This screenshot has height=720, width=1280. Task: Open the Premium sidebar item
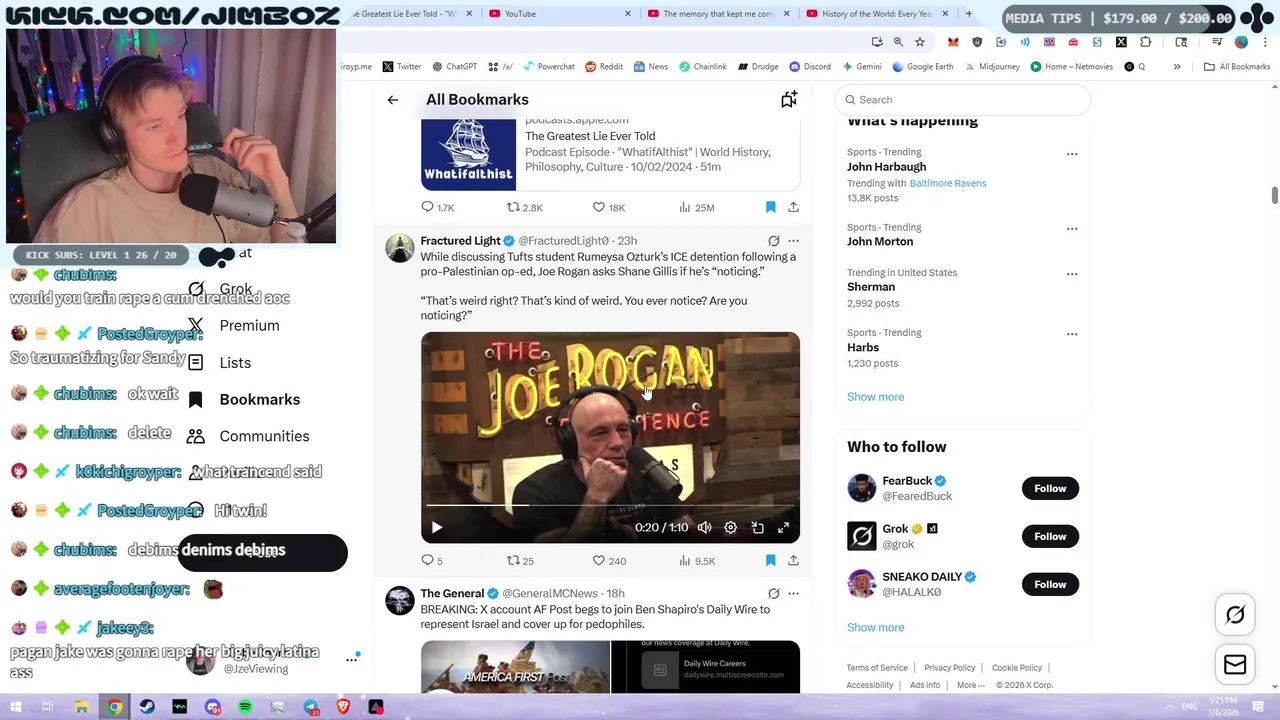click(x=233, y=326)
